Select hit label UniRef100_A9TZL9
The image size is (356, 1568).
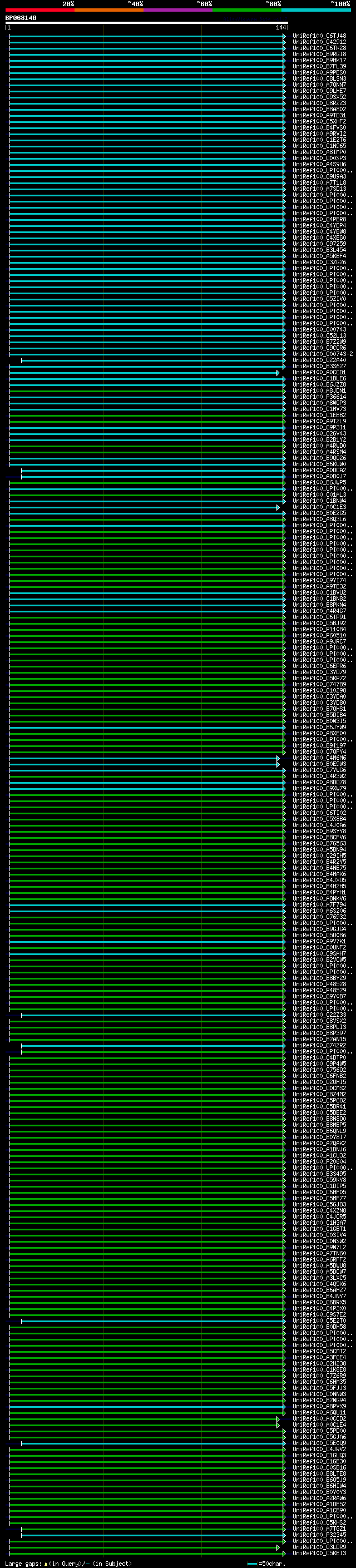coord(319,421)
